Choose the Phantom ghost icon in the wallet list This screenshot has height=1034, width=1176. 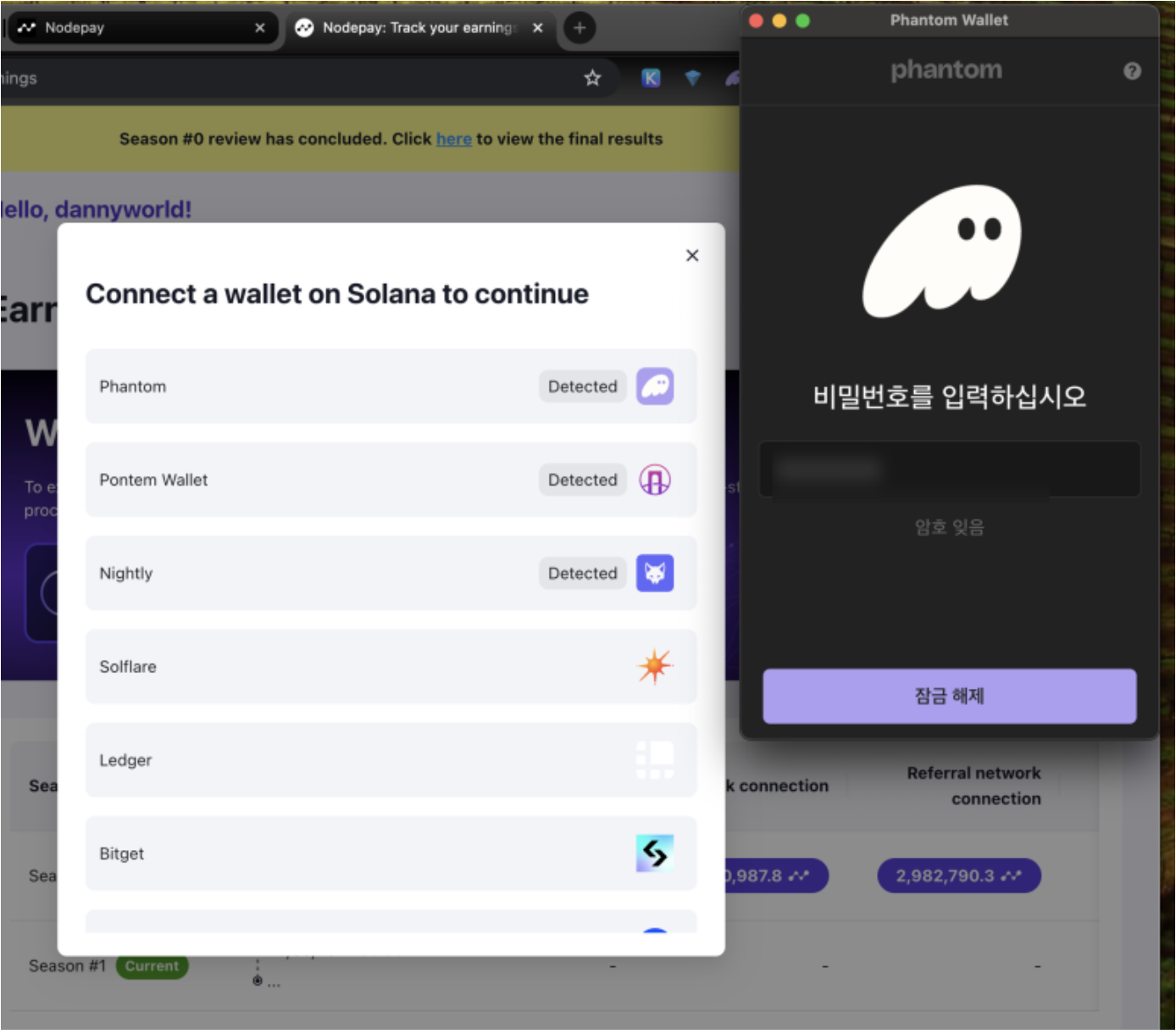coord(654,386)
